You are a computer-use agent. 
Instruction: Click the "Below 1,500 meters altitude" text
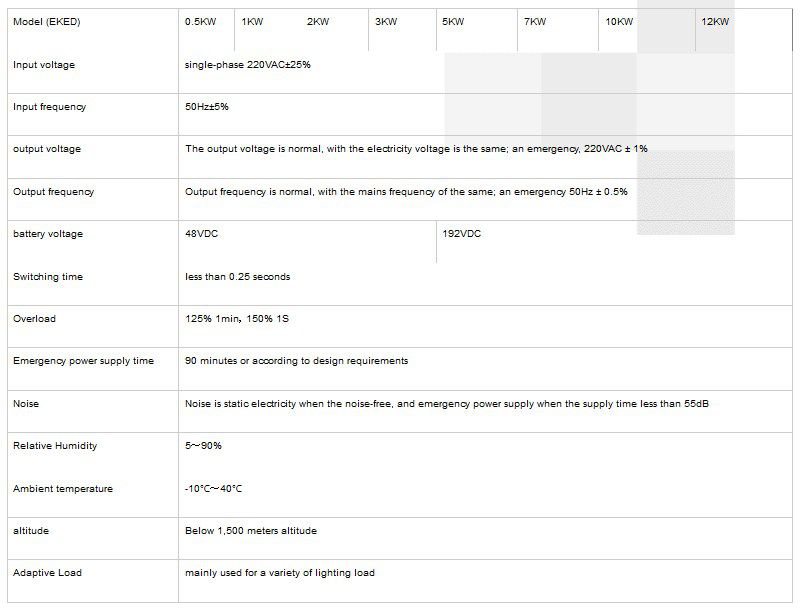251,531
